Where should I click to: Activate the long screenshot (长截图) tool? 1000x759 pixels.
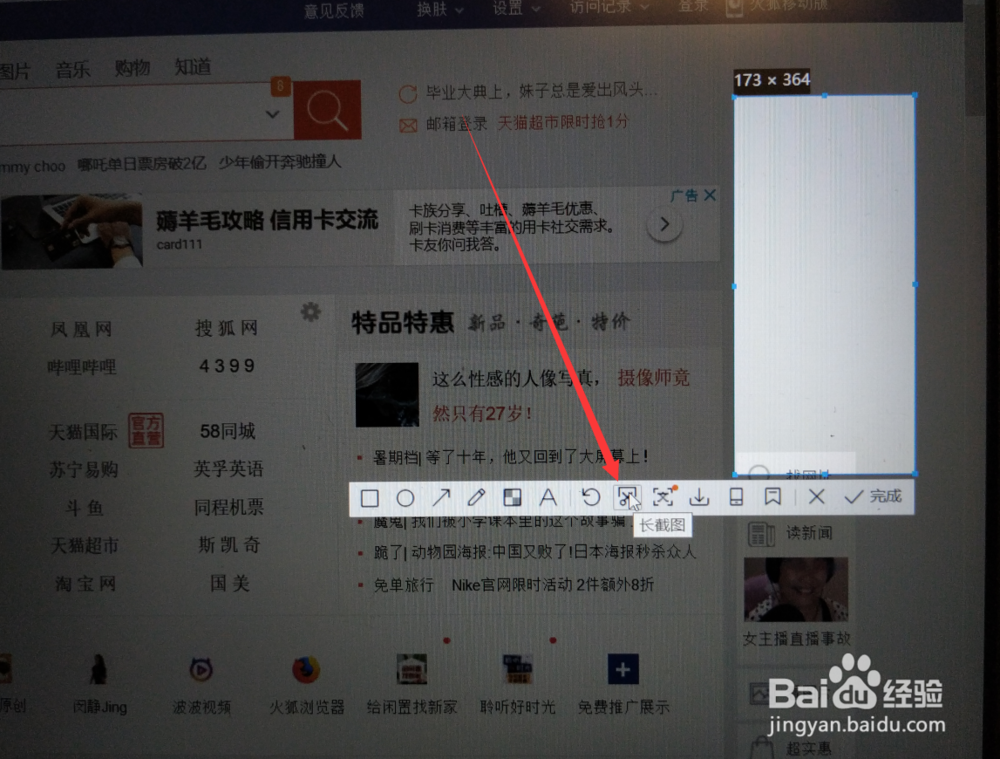(x=626, y=497)
